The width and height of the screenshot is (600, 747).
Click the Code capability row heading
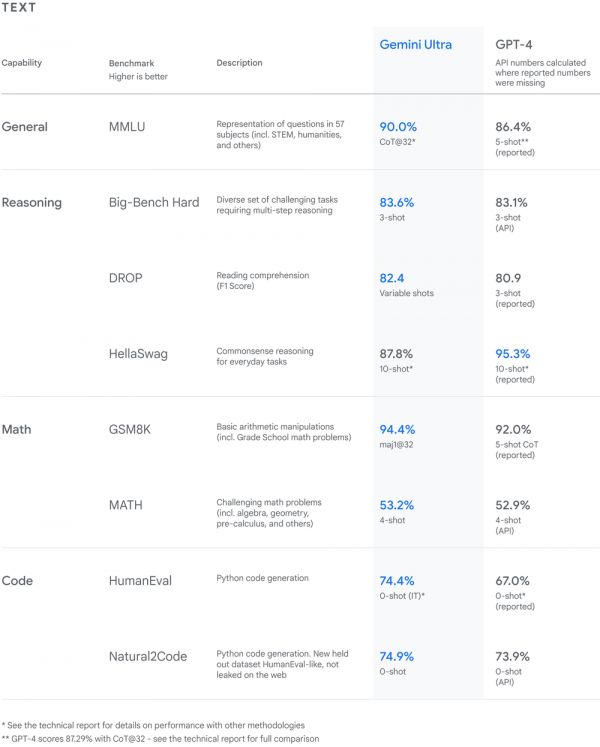pos(17,580)
